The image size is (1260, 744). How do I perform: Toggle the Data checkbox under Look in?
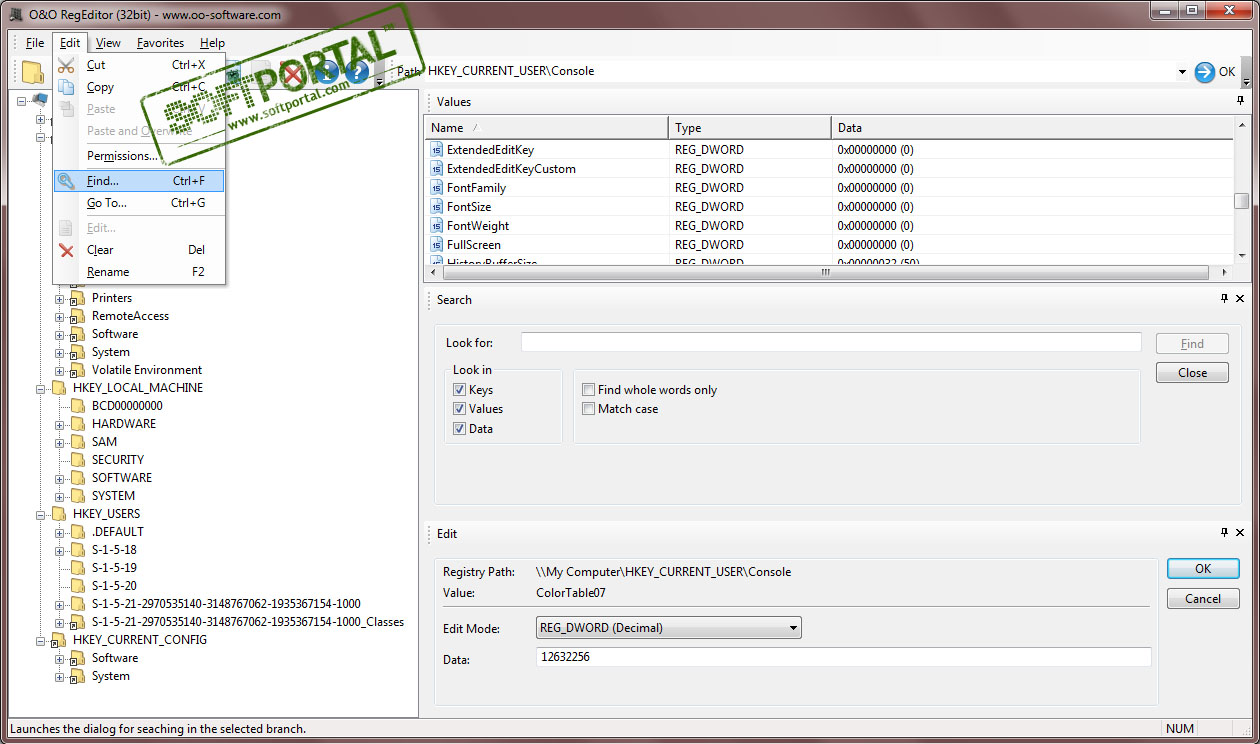pos(460,429)
